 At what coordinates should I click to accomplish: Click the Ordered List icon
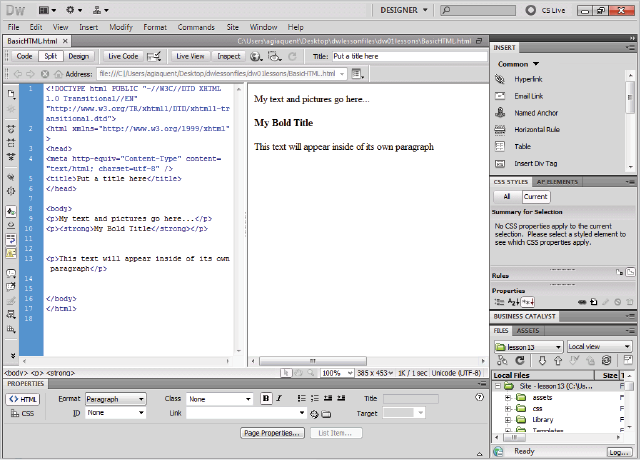(314, 398)
